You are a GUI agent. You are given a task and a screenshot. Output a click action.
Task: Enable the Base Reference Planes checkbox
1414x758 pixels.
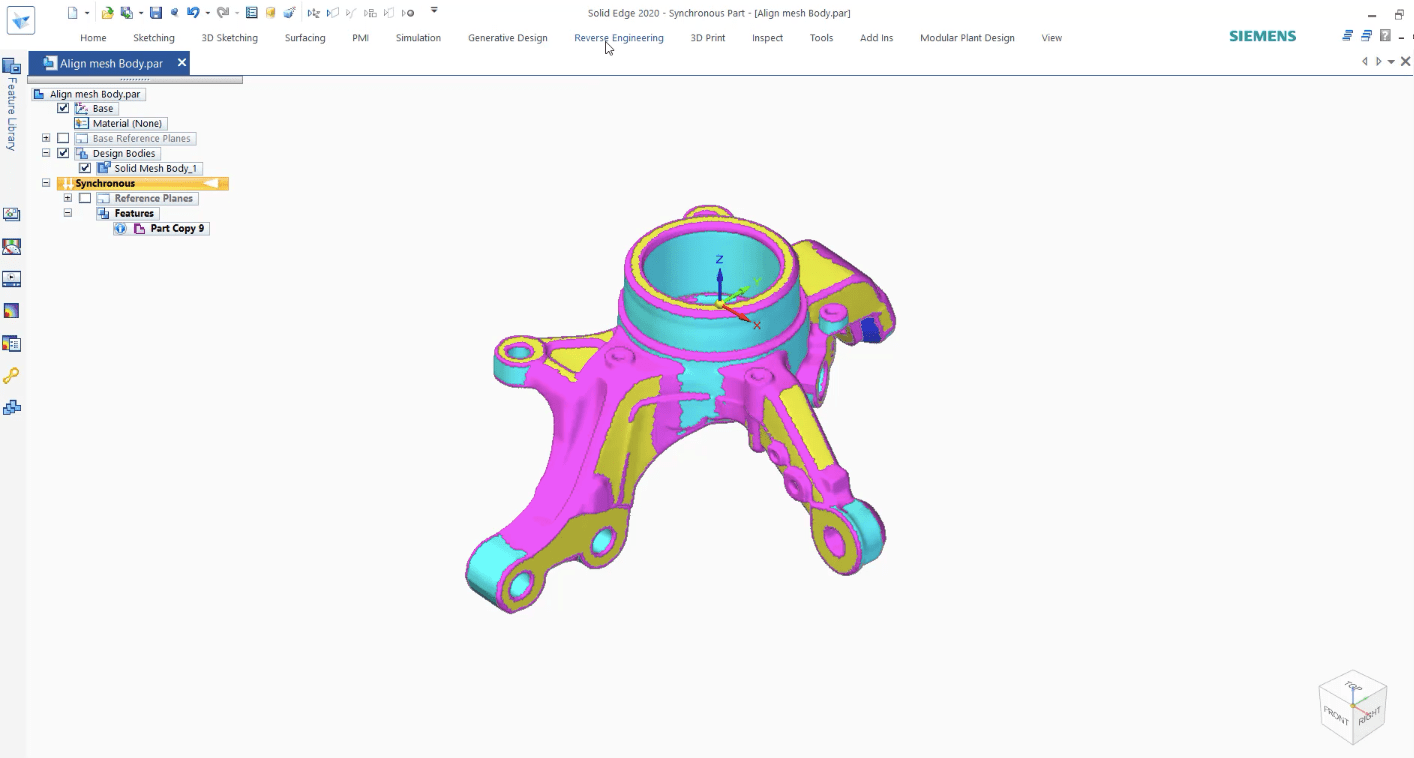coord(64,138)
